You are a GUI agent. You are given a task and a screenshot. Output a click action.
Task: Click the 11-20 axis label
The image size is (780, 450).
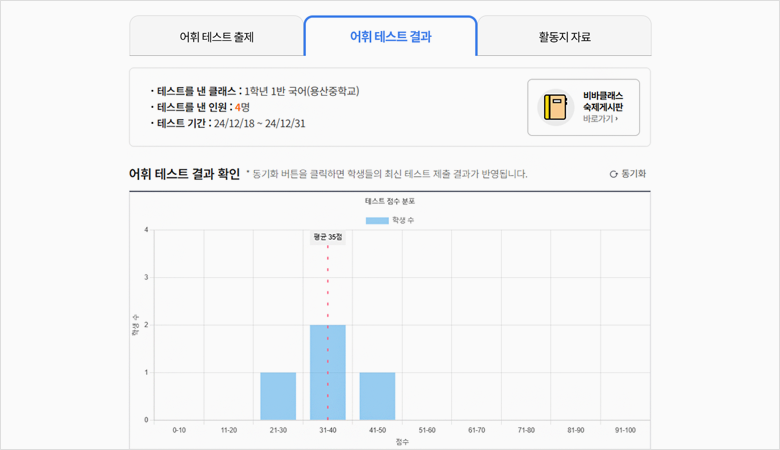229,430
